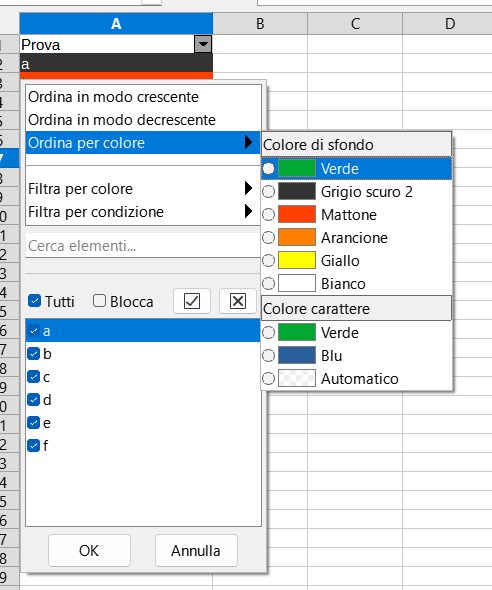The height and width of the screenshot is (590, 492).
Task: Click the select-all-entries checkmark icon button
Action: click(x=192, y=301)
